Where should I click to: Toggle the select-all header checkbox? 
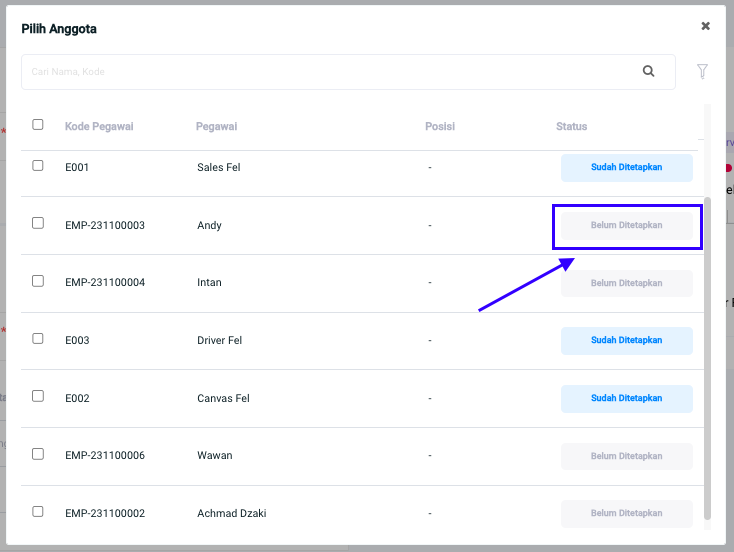click(x=38, y=125)
